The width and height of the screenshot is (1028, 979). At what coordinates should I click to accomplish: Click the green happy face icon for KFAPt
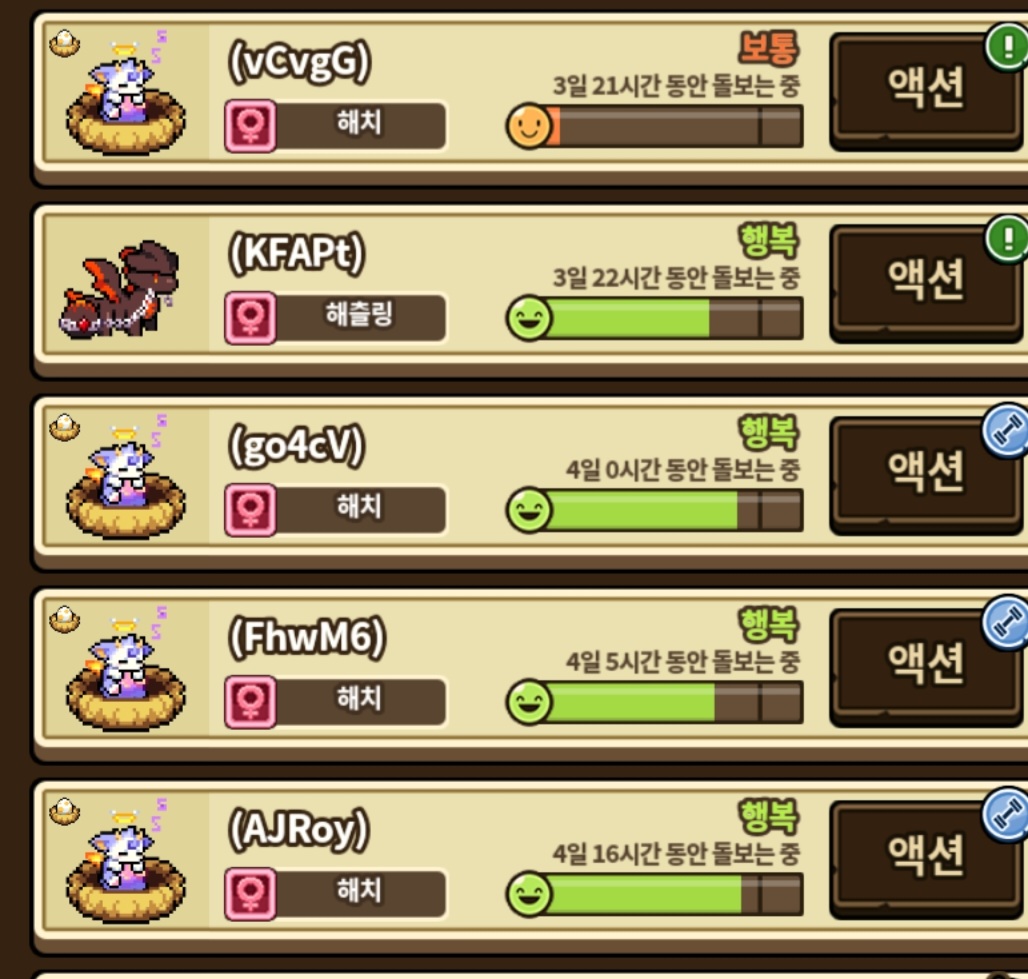coord(529,318)
